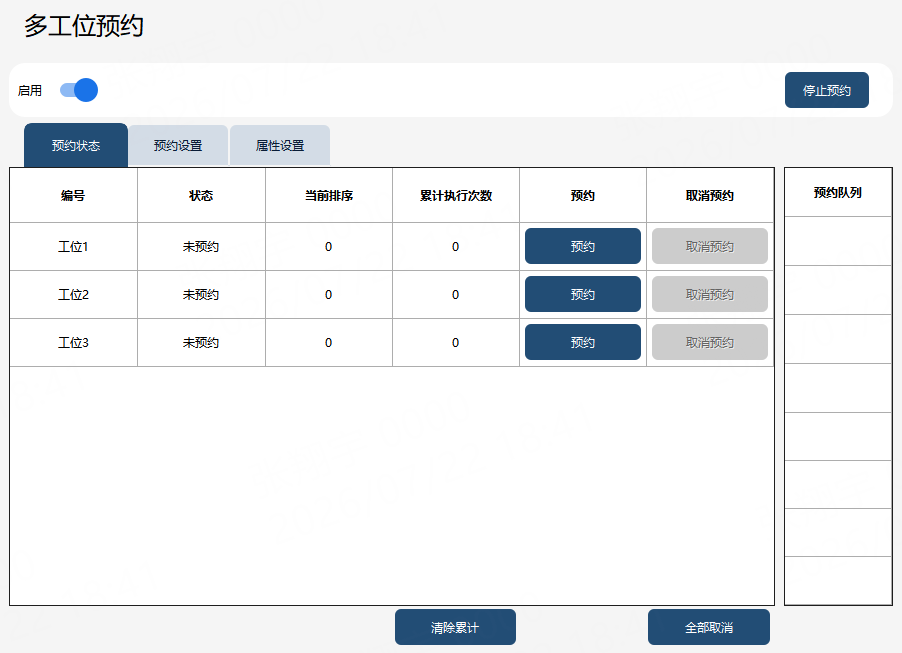Open the 属性设置 tab
Viewport: 902px width, 653px height.
click(280, 146)
